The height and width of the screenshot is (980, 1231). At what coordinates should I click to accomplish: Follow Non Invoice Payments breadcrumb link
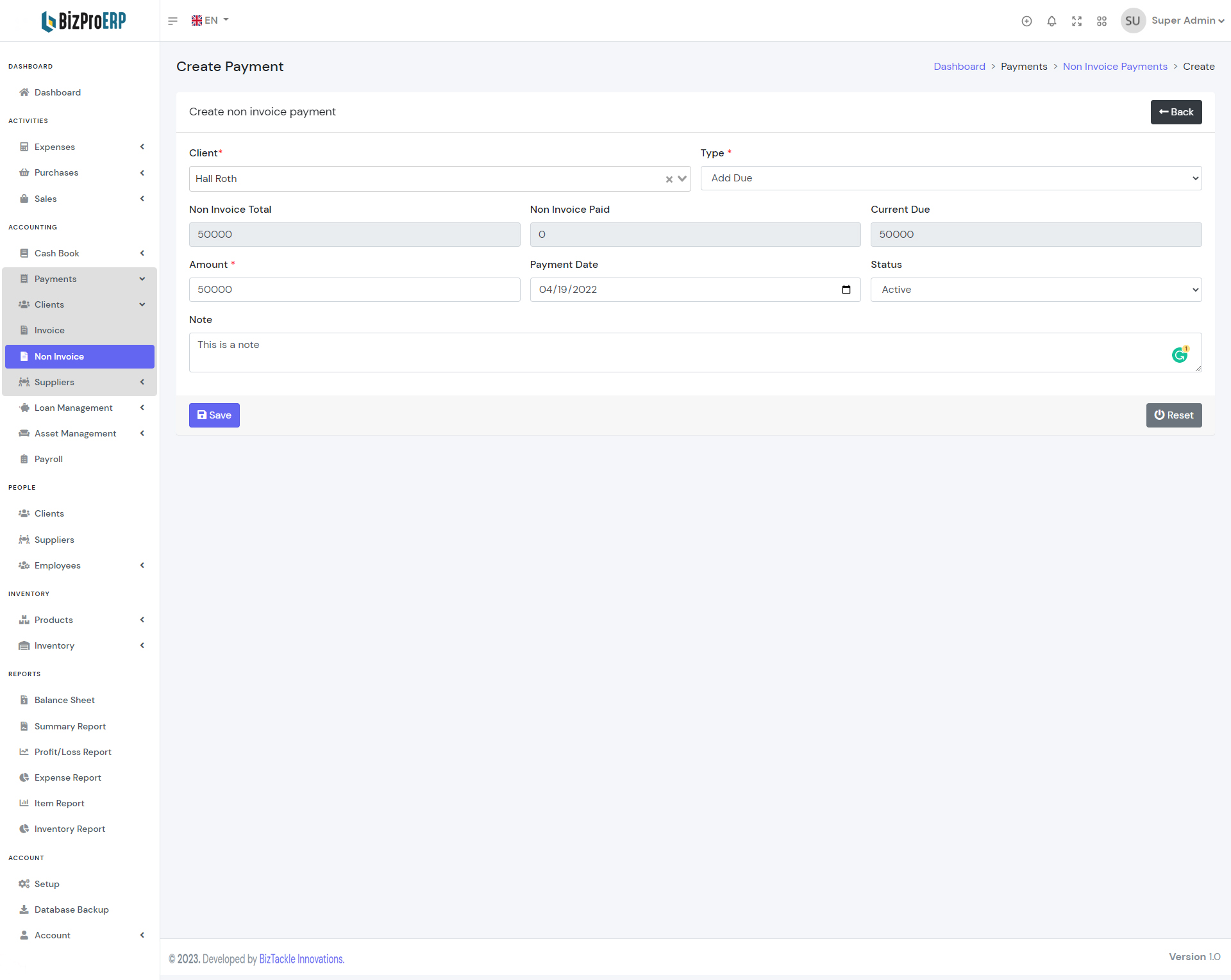(1114, 67)
